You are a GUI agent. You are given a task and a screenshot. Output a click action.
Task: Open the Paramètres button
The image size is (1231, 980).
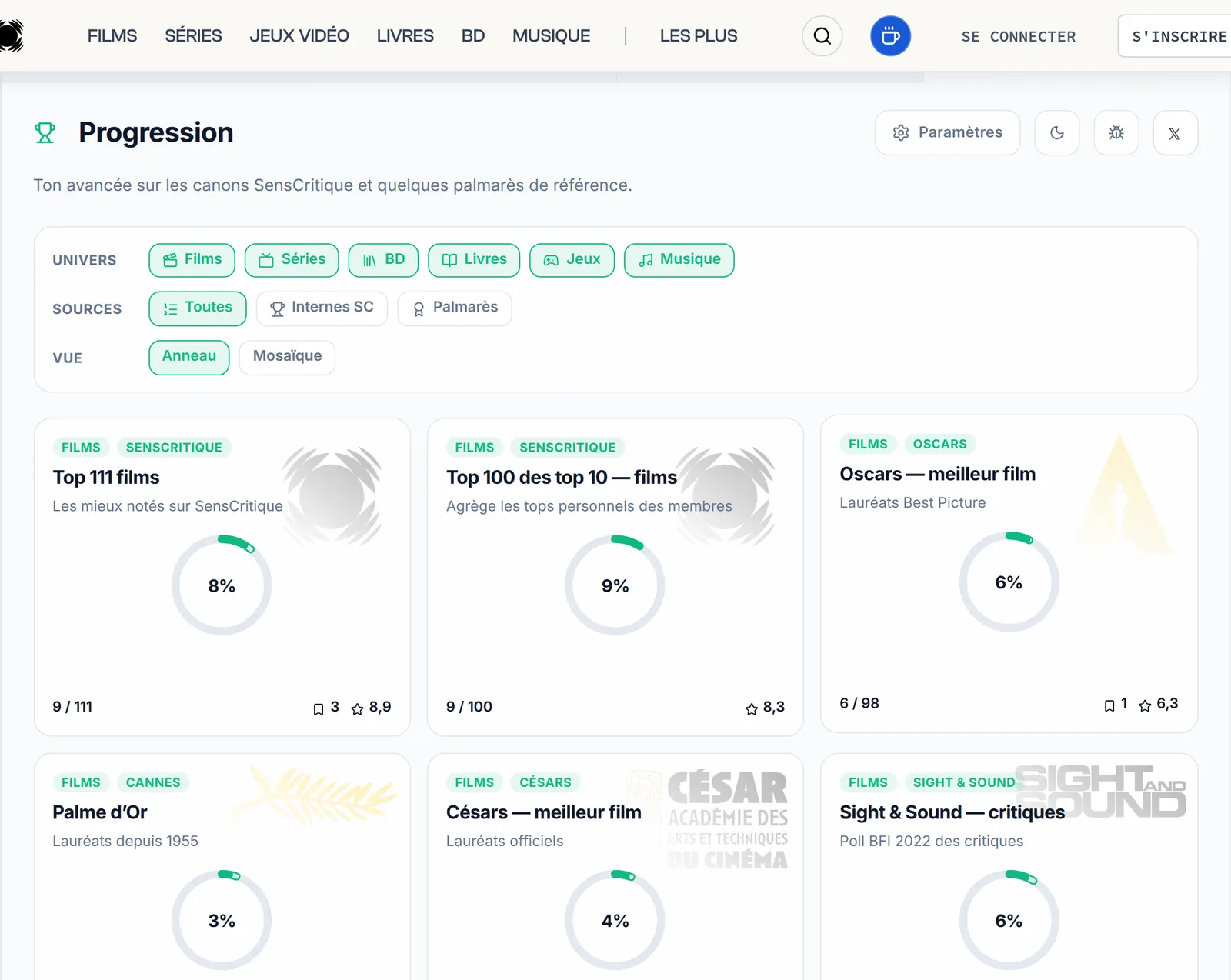click(x=948, y=133)
